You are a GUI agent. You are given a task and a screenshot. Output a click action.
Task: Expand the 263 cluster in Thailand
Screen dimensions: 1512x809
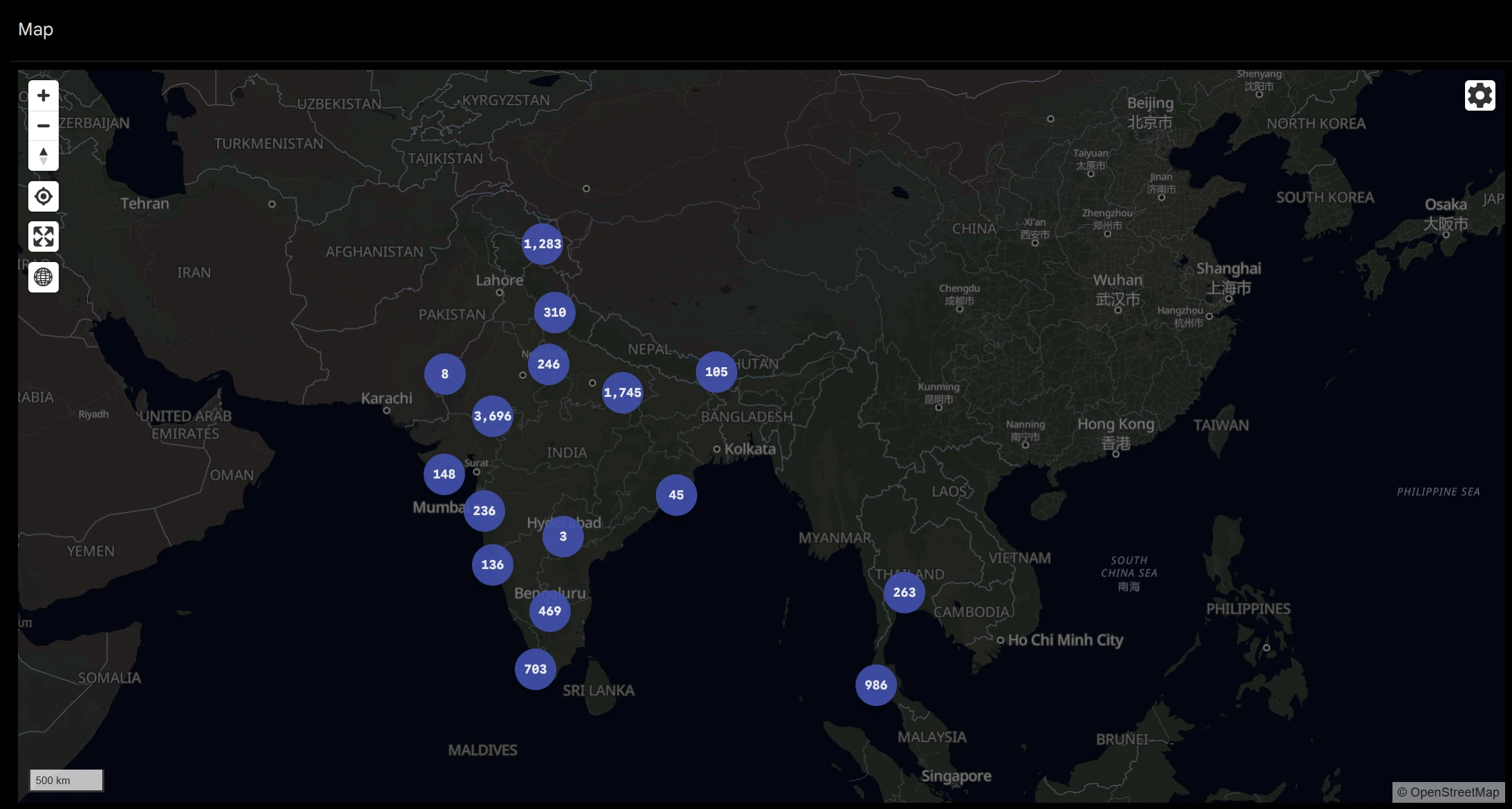point(905,593)
